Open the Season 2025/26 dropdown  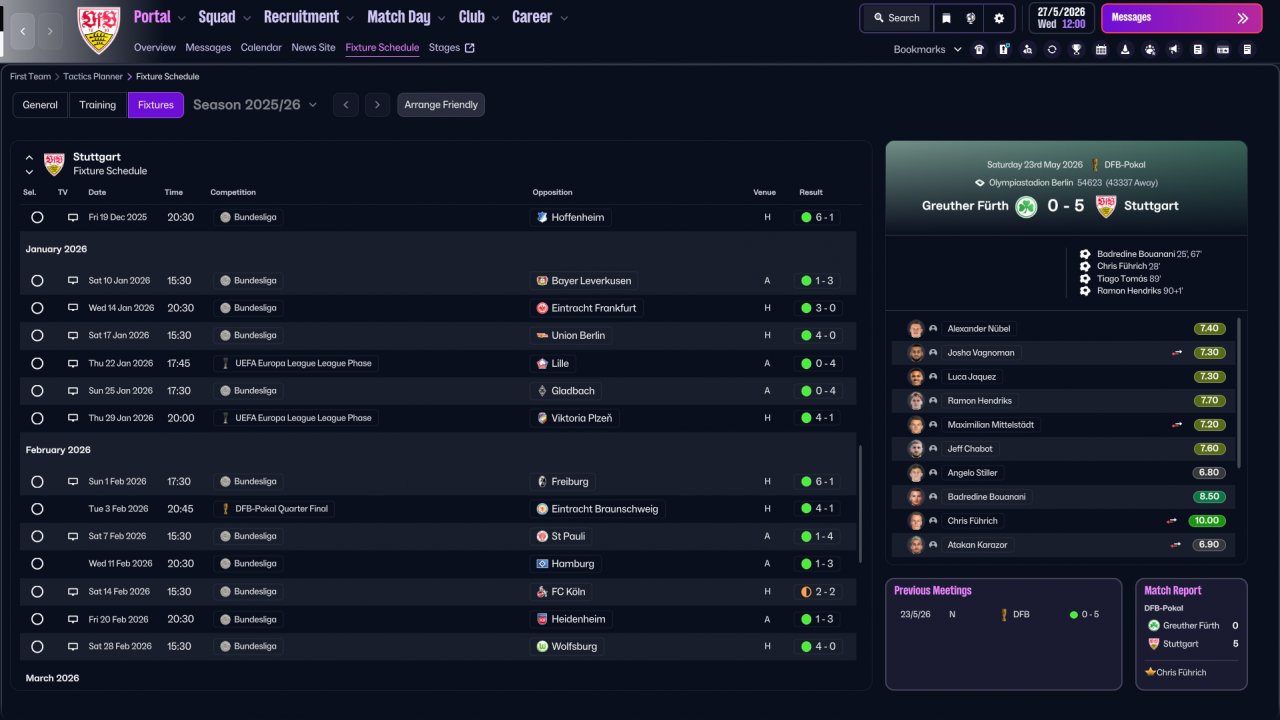point(255,105)
